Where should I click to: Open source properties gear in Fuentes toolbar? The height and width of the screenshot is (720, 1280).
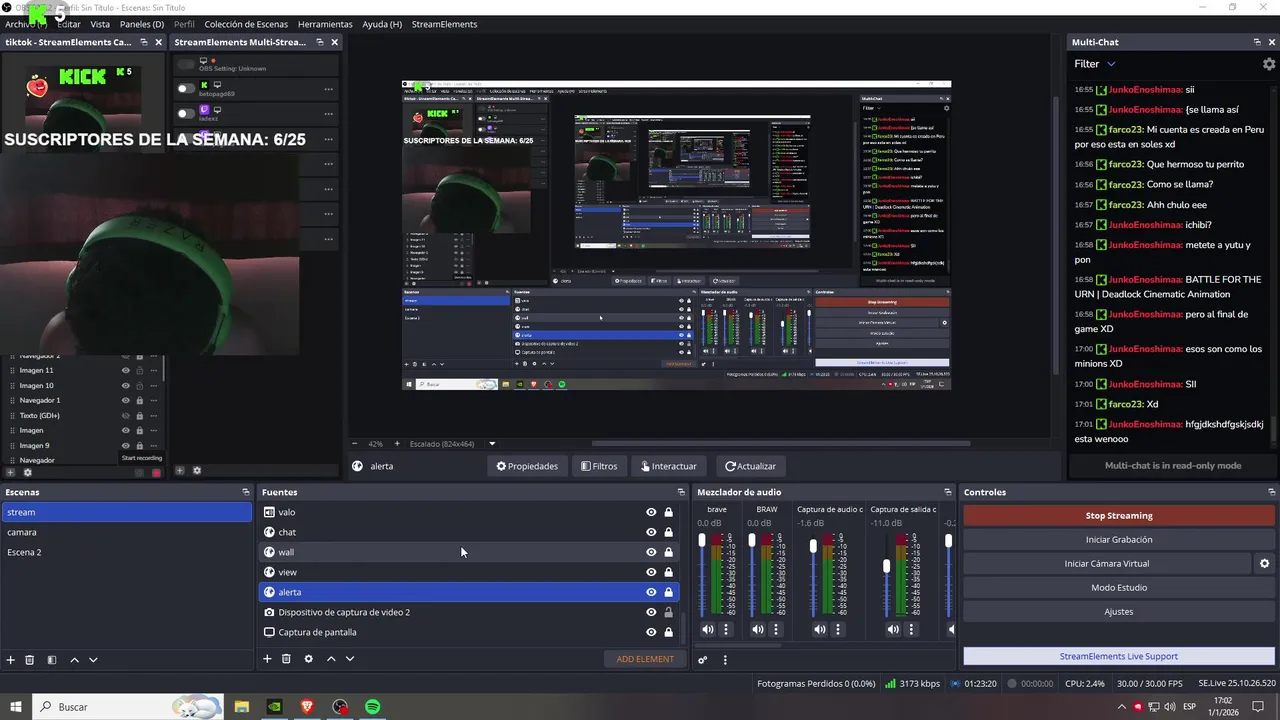pyautogui.click(x=308, y=659)
